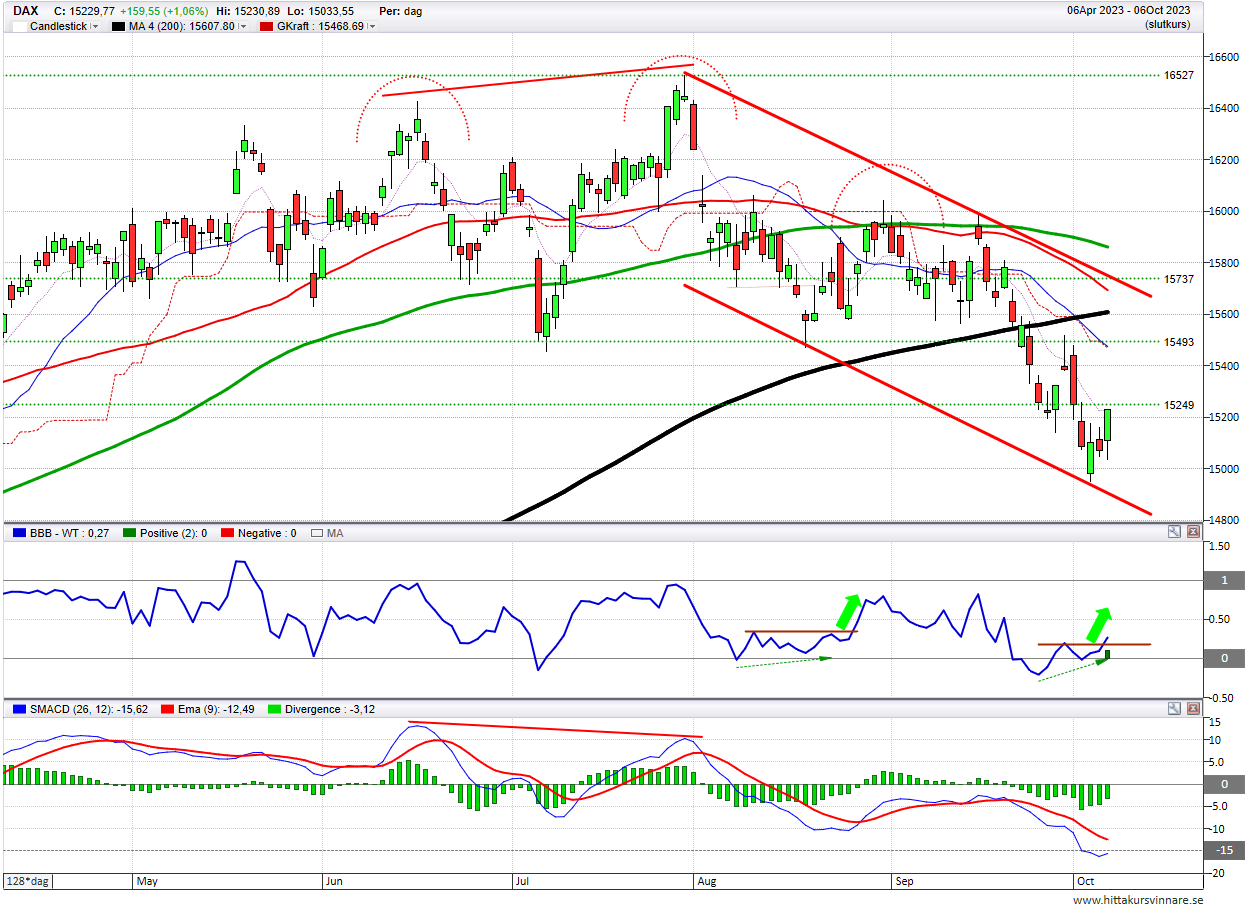Screen dimensions: 1248x905
Task: Click the 16527 price level label
Action: [x=1179, y=75]
